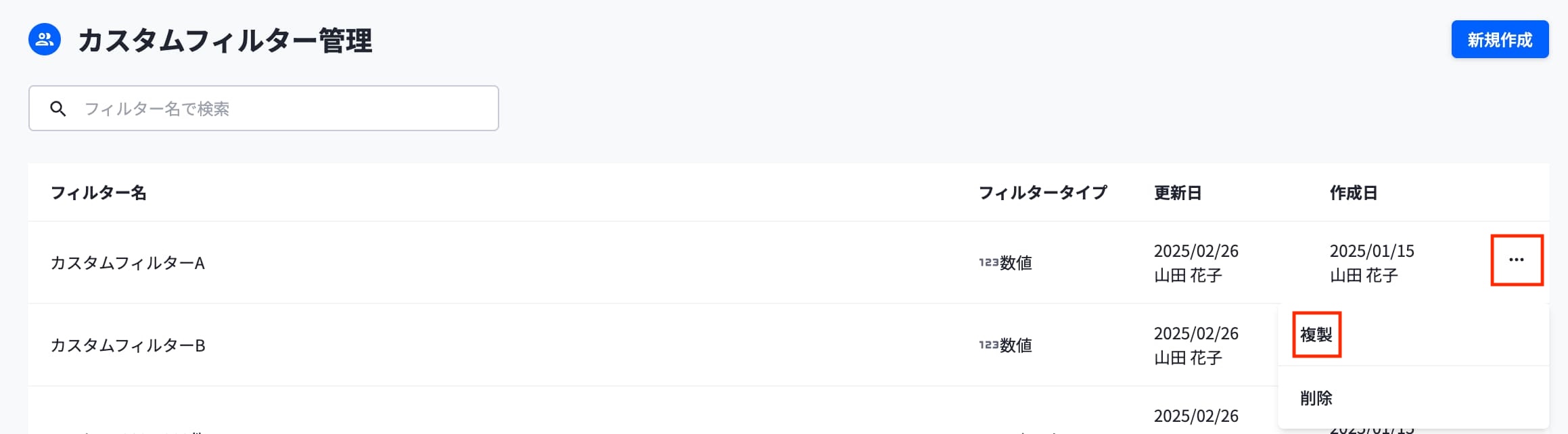Click the 123 numeric icon in カスタムフィルターA row
The image size is (1568, 434).
coord(988,262)
